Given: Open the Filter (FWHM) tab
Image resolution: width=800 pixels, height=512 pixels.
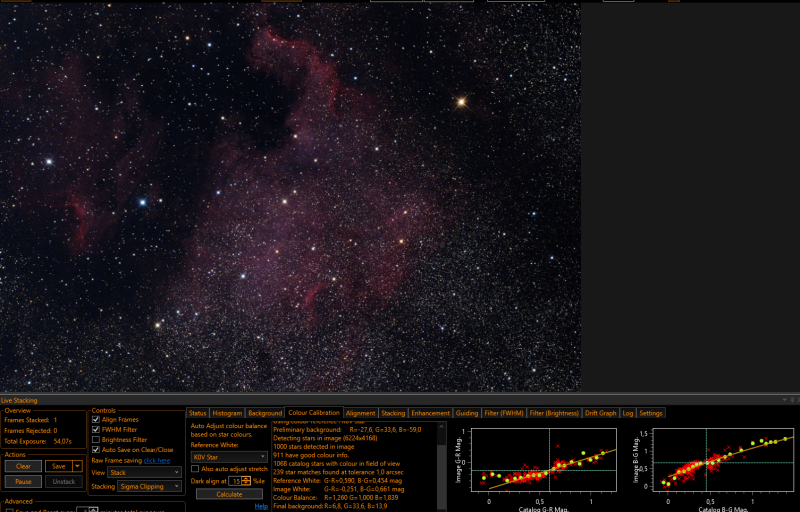Looking at the screenshot, I should [x=504, y=413].
